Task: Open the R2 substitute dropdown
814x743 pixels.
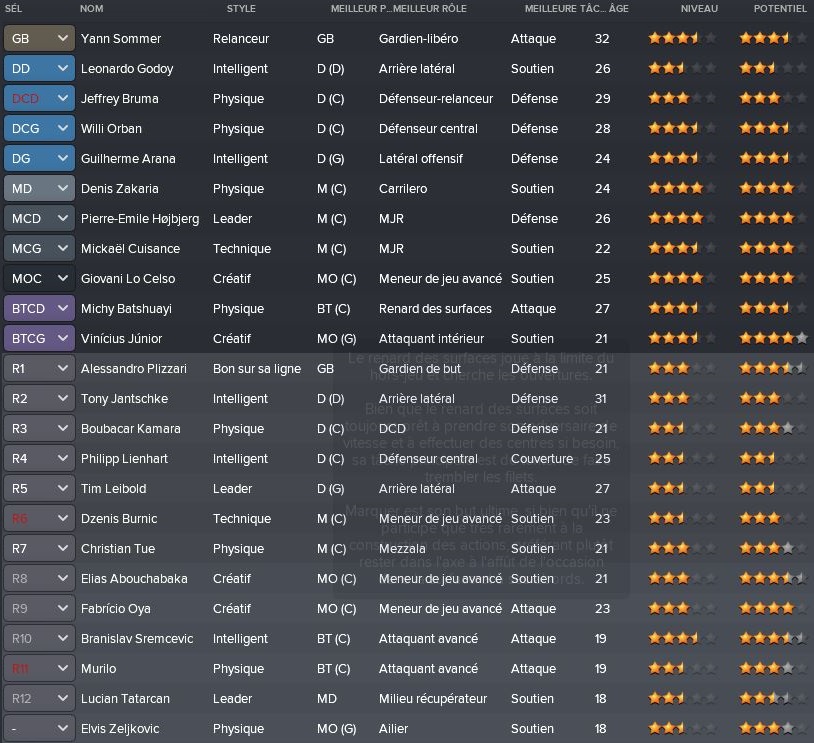Action: click(39, 399)
